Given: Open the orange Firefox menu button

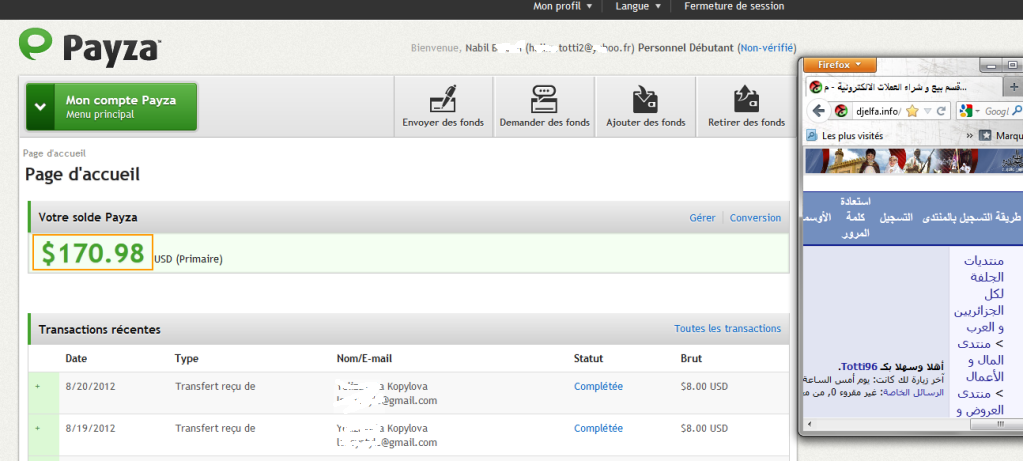Looking at the screenshot, I should (840, 65).
